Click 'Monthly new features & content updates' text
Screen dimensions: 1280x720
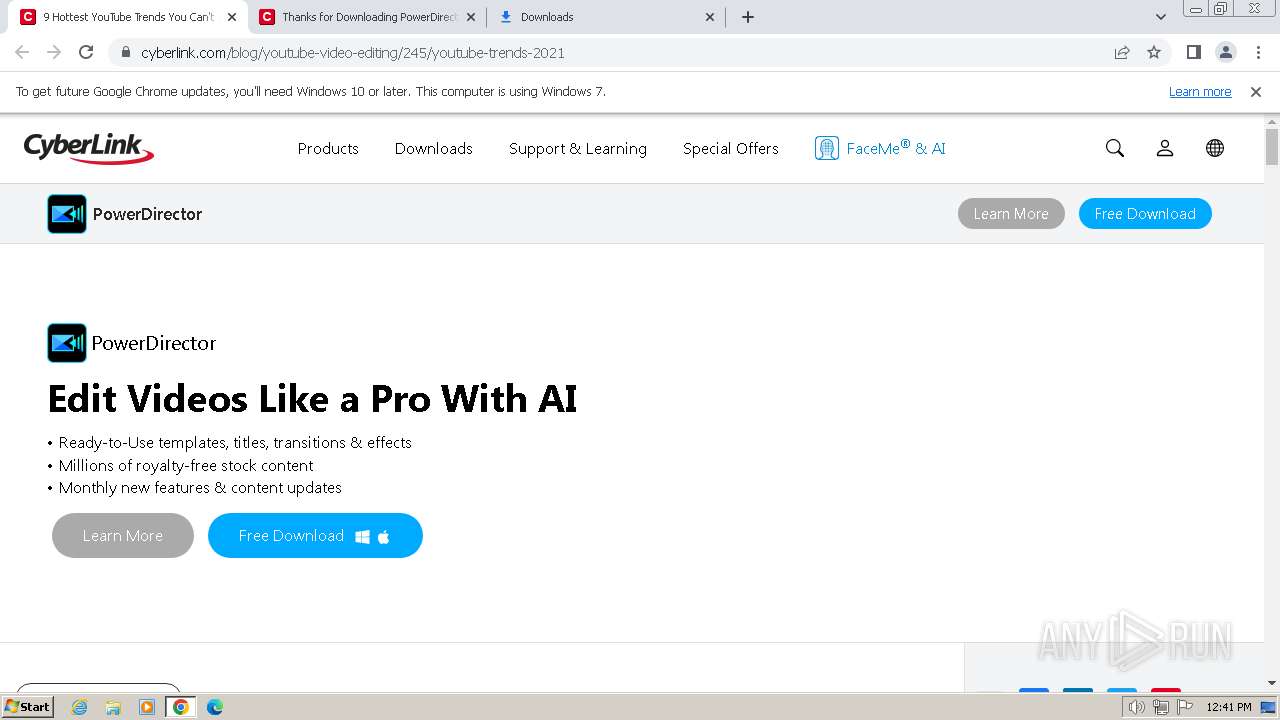point(200,488)
